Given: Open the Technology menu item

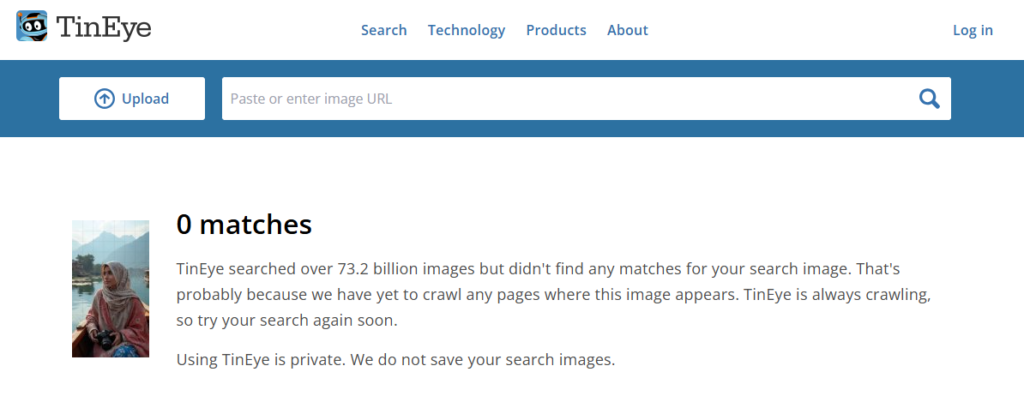Looking at the screenshot, I should click(466, 30).
